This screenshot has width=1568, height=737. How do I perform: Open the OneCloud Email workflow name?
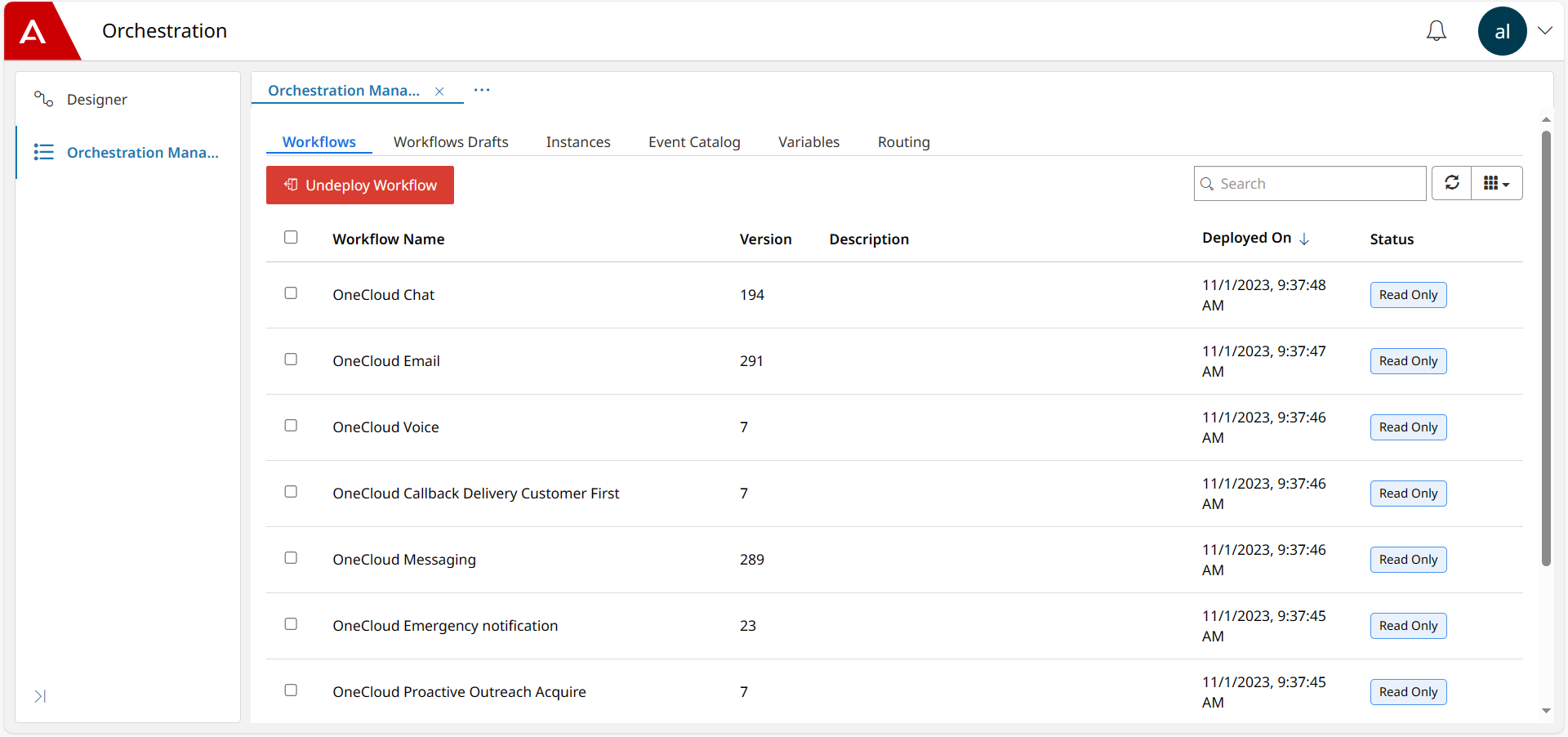386,361
